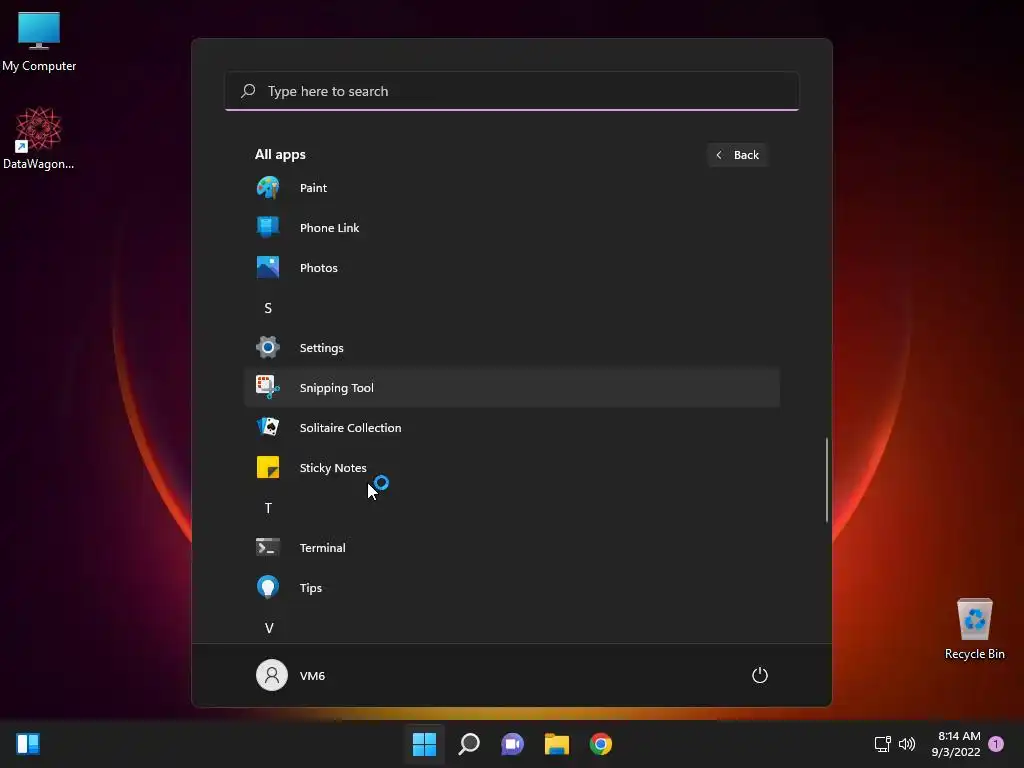Click the 'Solitaire Collection' label text
This screenshot has width=1024, height=768.
[x=351, y=428]
